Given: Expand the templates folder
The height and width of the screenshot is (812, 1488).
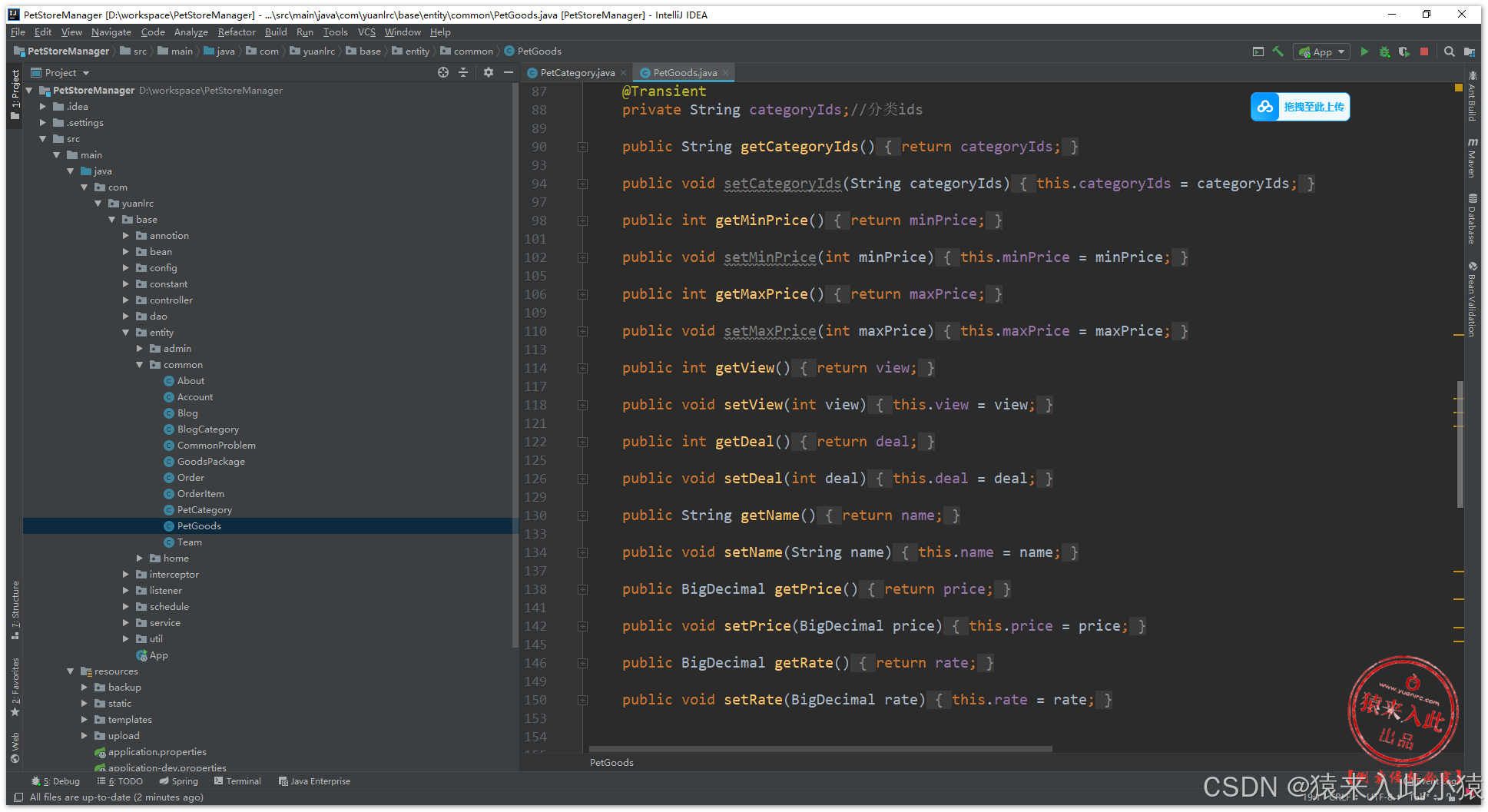Looking at the screenshot, I should (85, 720).
